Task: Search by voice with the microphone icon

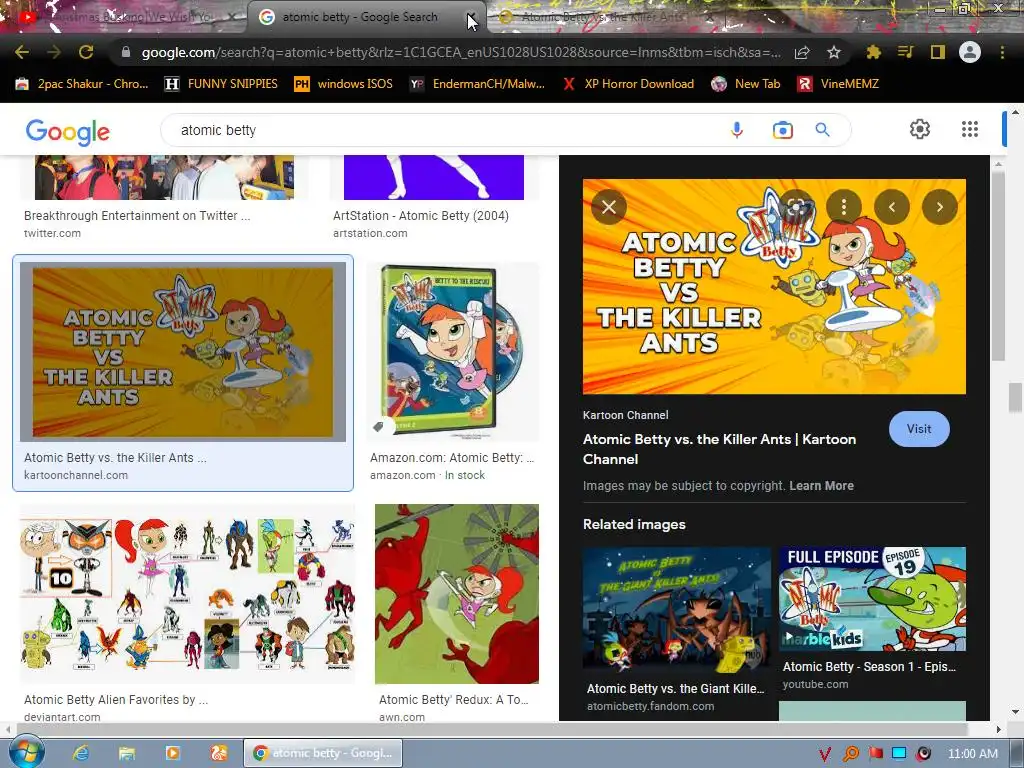Action: point(737,130)
